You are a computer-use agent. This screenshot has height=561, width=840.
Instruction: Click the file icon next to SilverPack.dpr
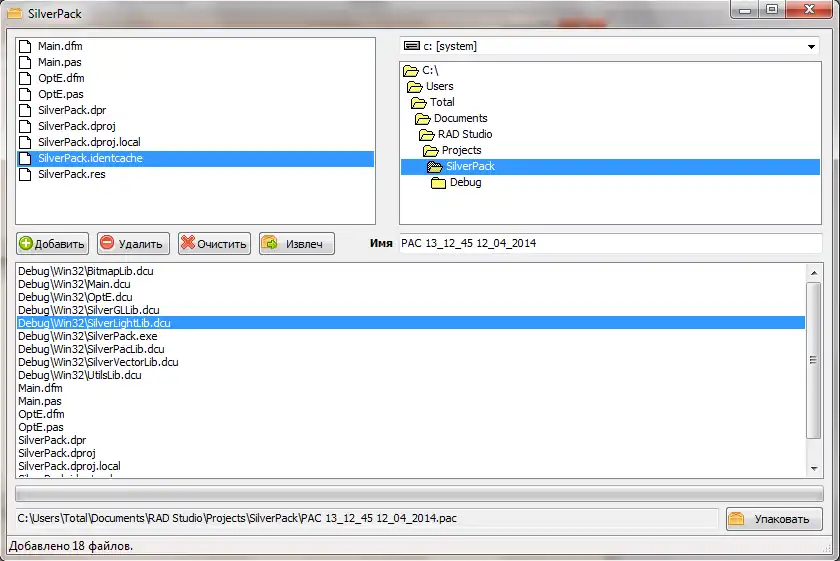click(x=25, y=110)
